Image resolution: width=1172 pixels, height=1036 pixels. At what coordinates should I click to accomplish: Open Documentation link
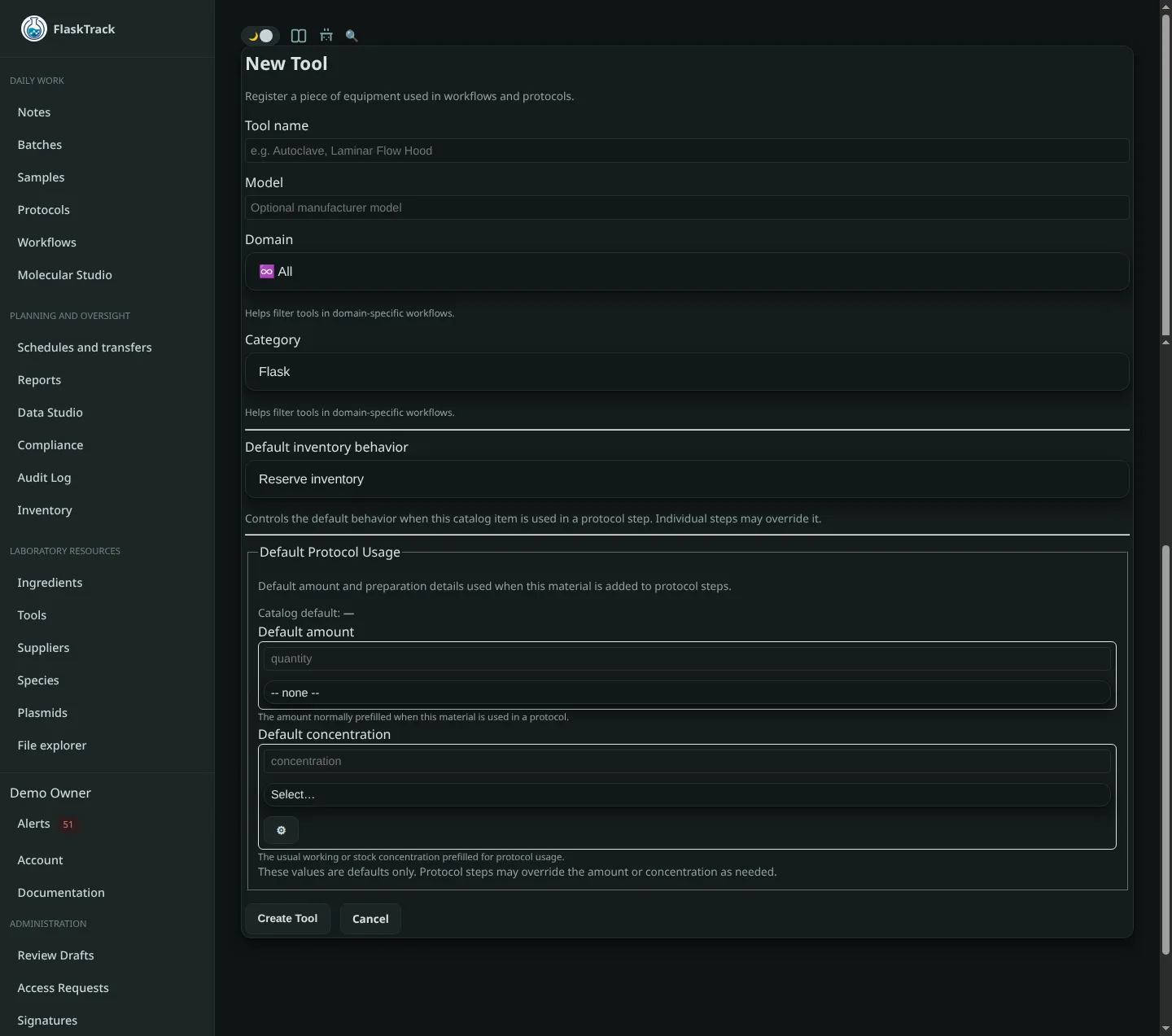coord(61,893)
